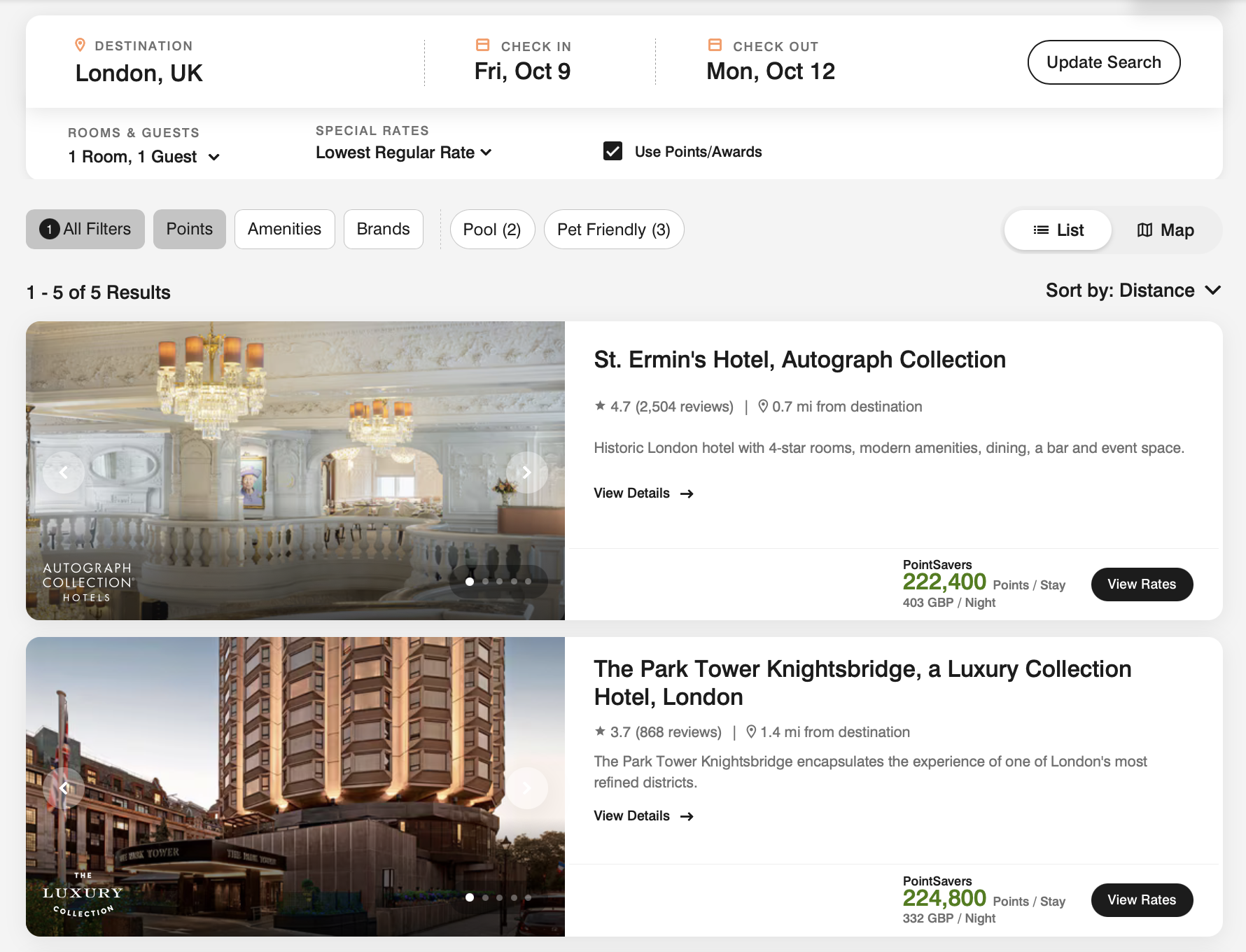Change the Mon, Oct 12 check-out date
This screenshot has height=952, width=1246.
point(771,71)
